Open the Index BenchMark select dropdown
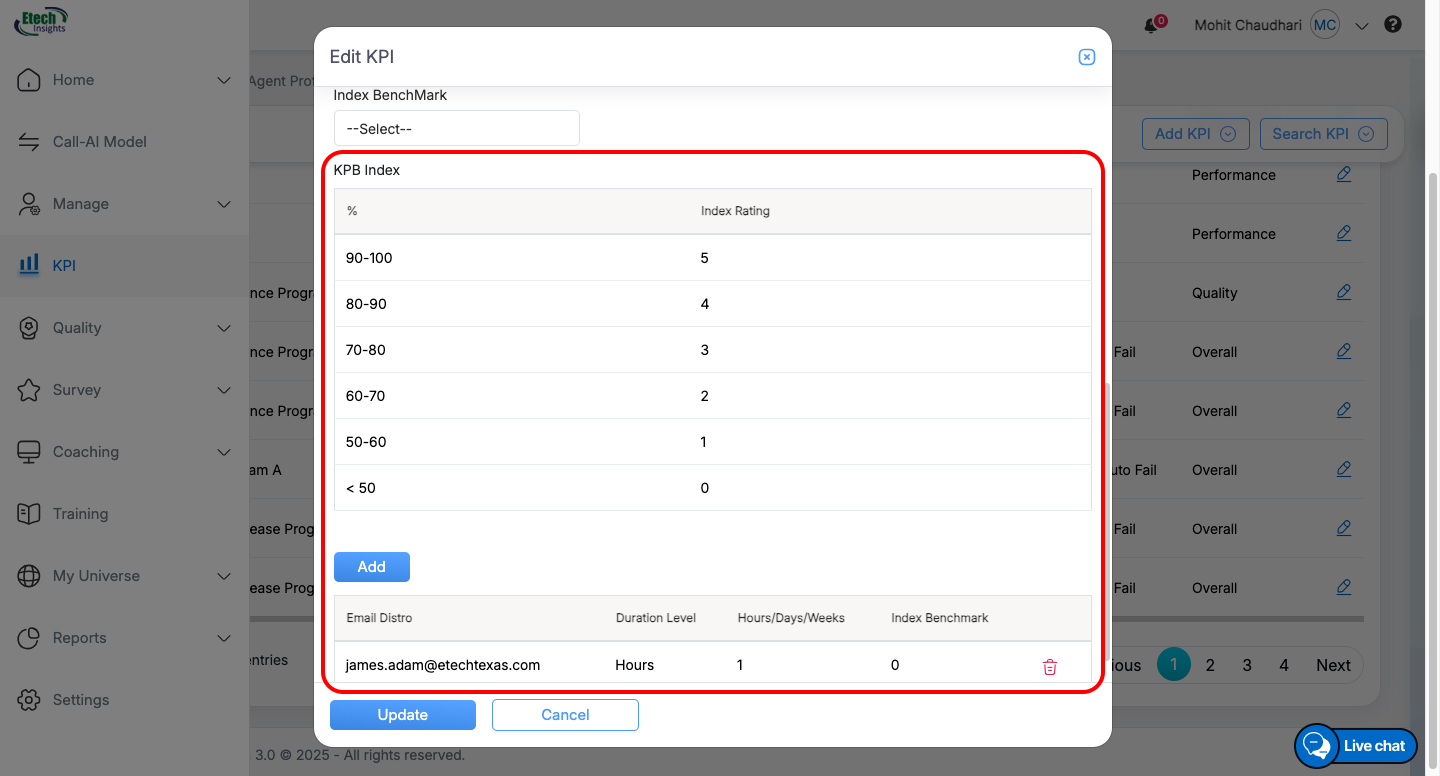The width and height of the screenshot is (1440, 776). point(456,128)
